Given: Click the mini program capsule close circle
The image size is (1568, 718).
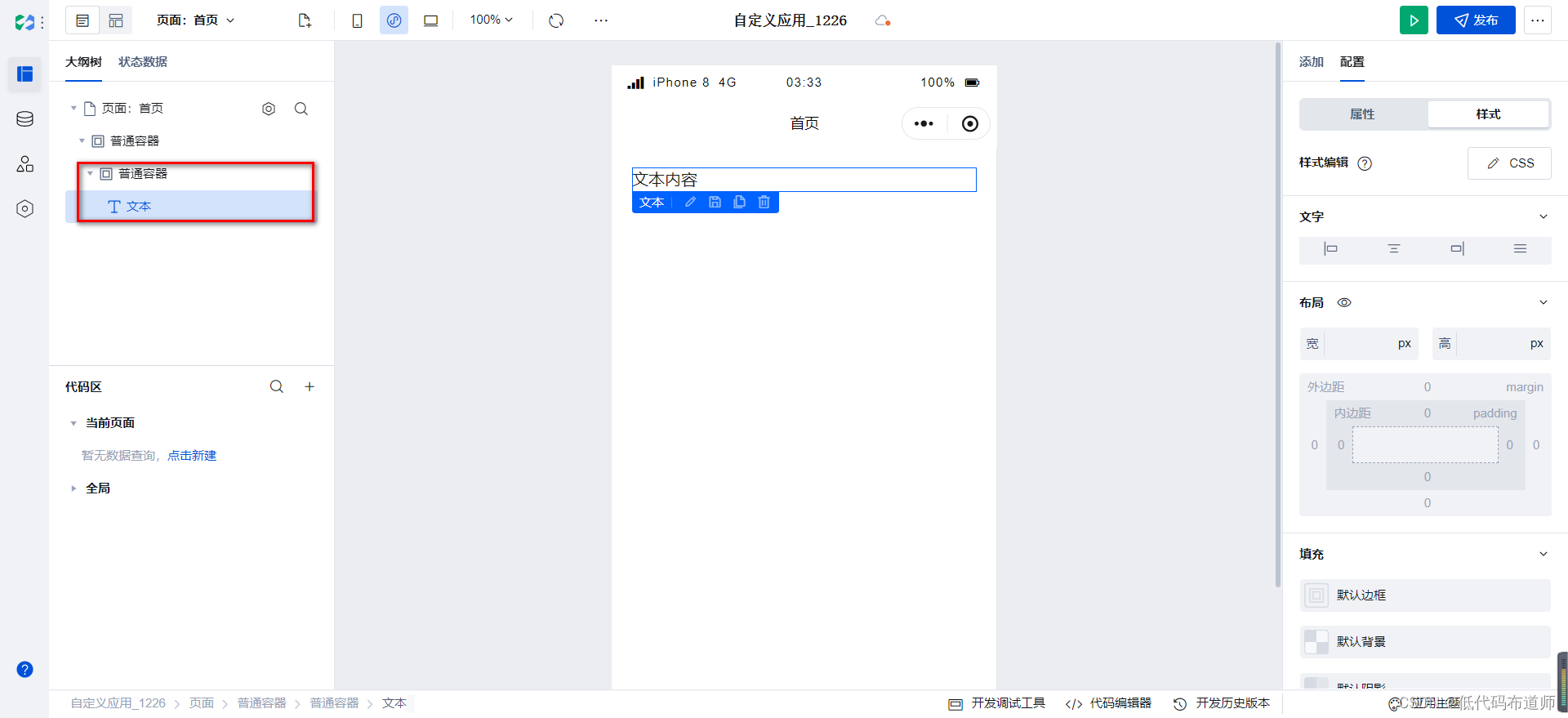Looking at the screenshot, I should [969, 123].
